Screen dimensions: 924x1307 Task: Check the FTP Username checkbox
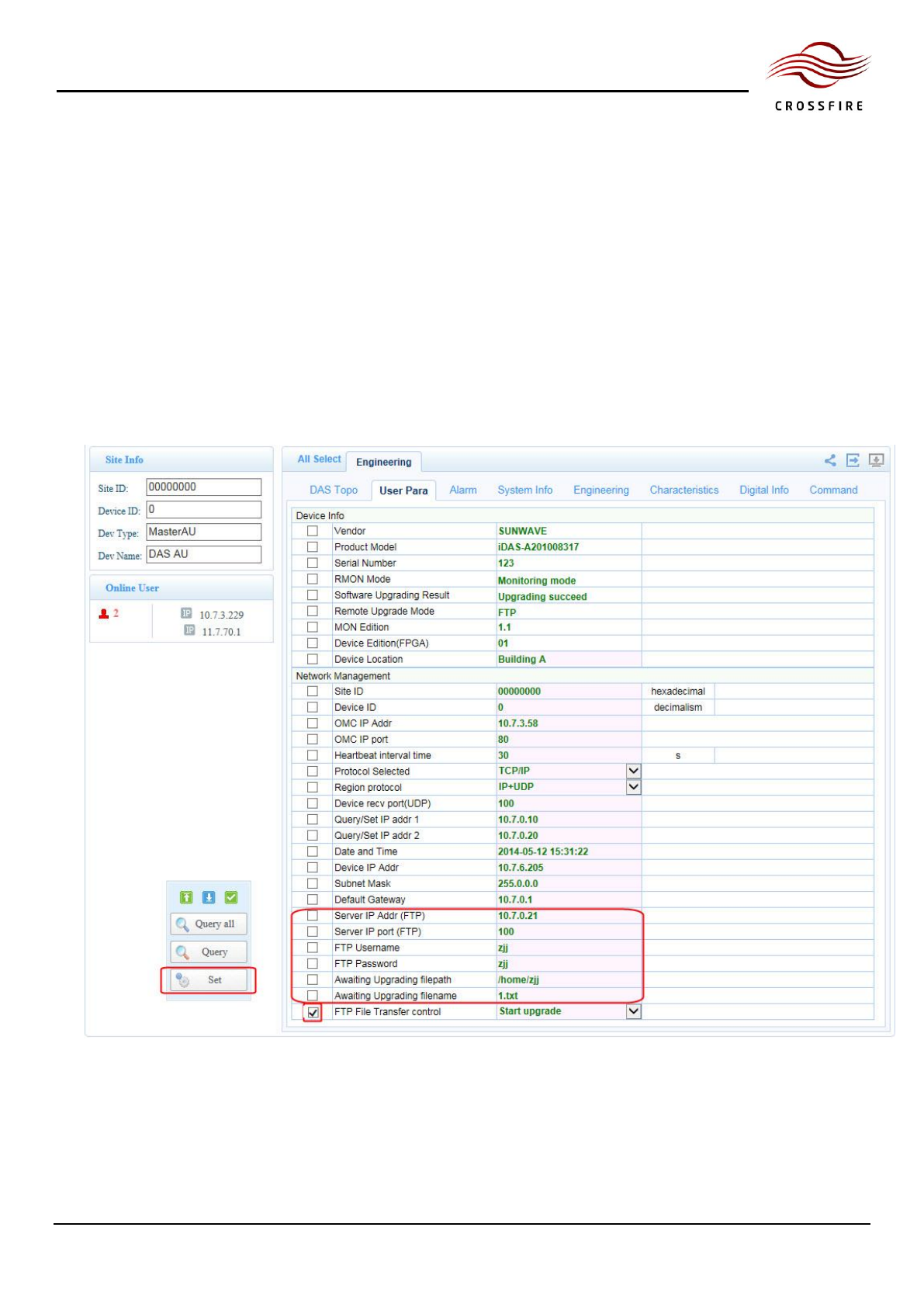coord(313,948)
